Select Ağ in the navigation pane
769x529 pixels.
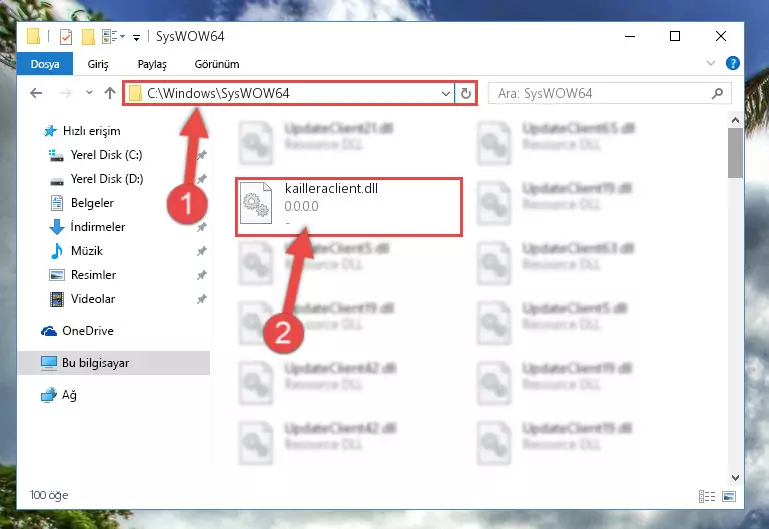point(69,395)
